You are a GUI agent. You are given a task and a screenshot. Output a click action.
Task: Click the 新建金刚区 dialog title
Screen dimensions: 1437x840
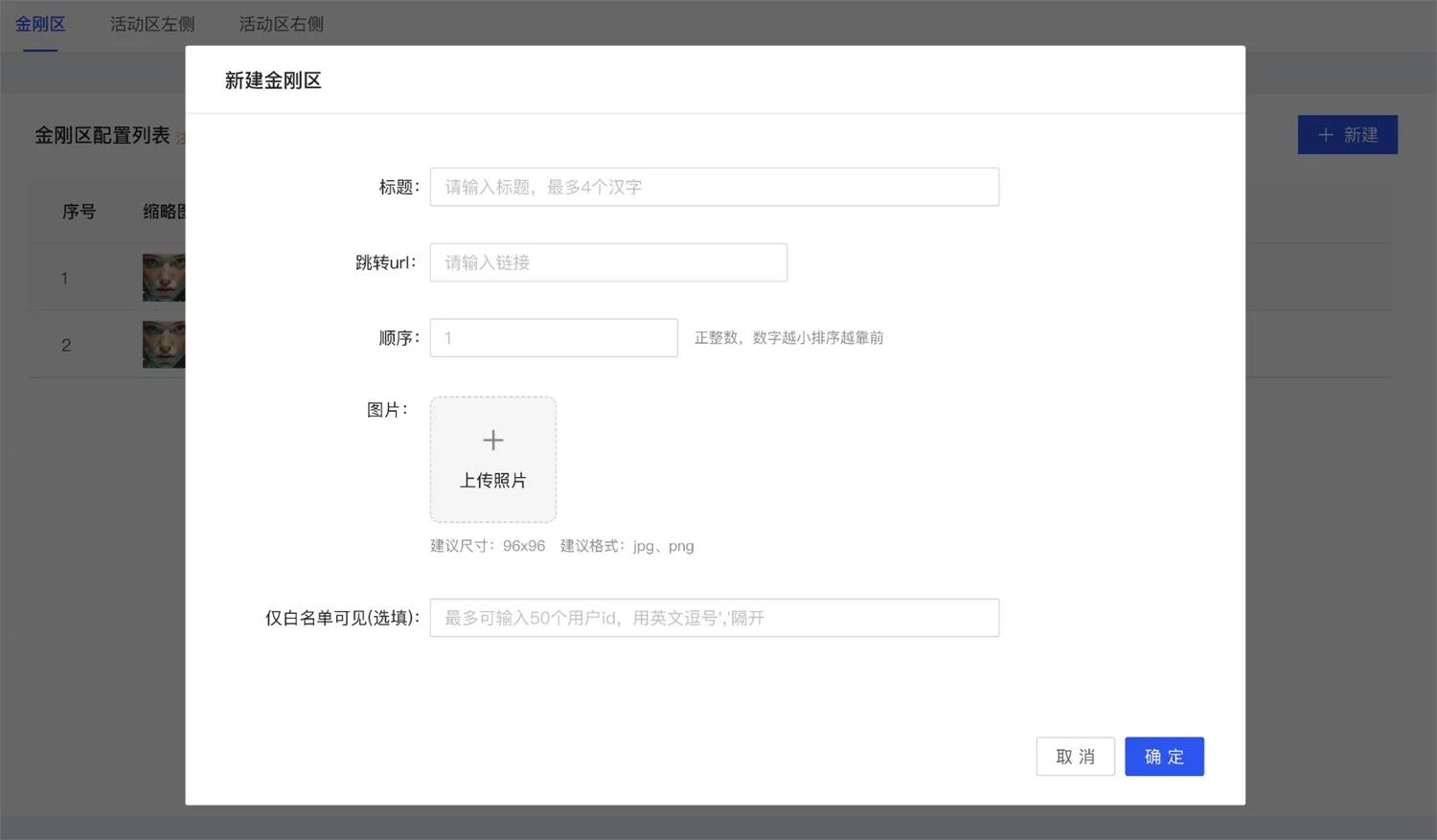pyautogui.click(x=272, y=80)
